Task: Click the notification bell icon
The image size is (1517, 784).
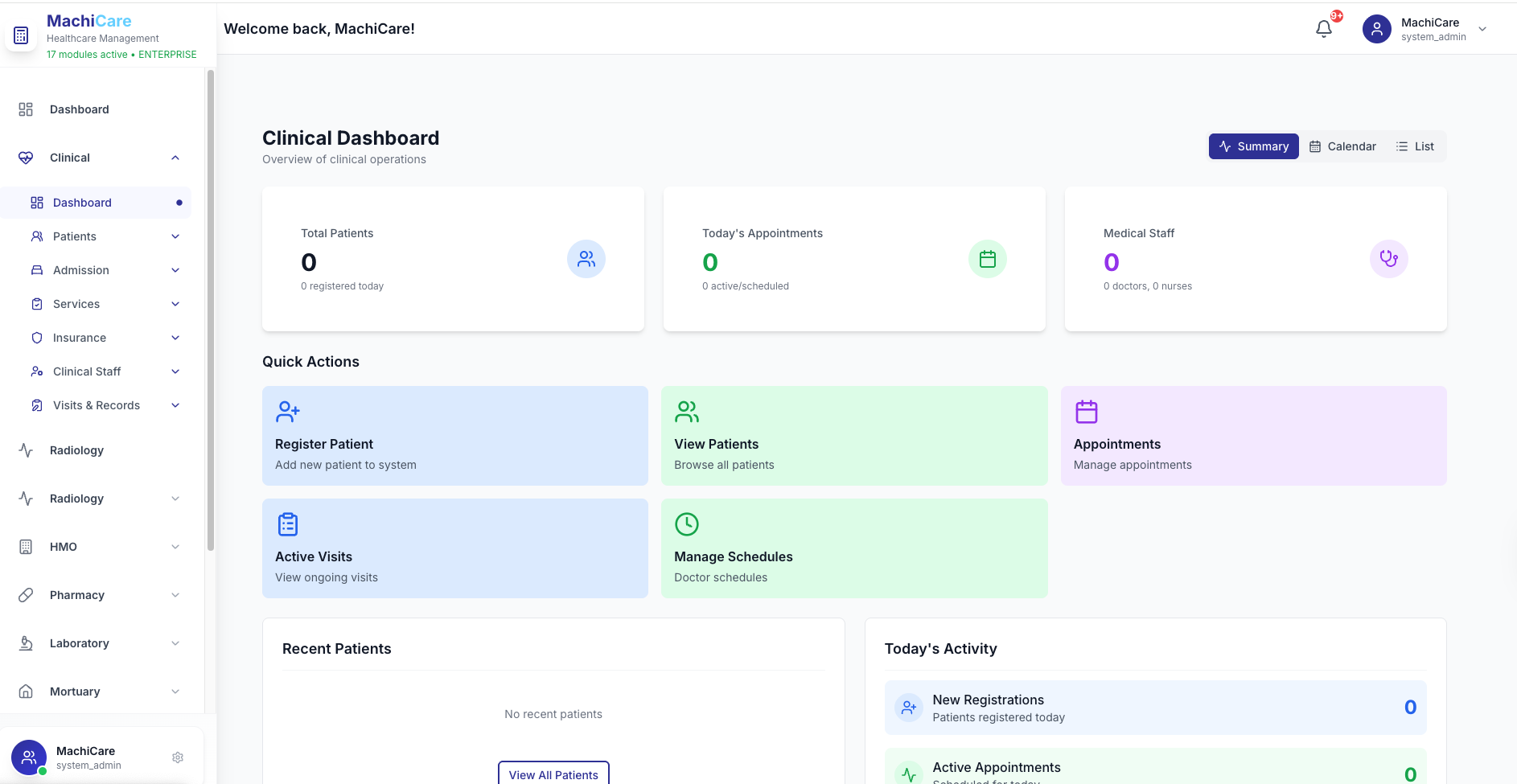Action: point(1323,29)
